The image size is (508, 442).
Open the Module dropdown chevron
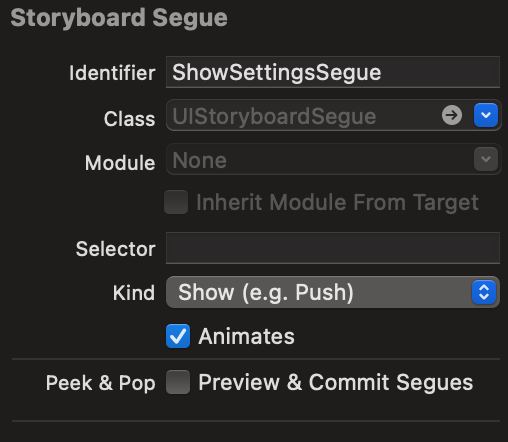point(486,159)
